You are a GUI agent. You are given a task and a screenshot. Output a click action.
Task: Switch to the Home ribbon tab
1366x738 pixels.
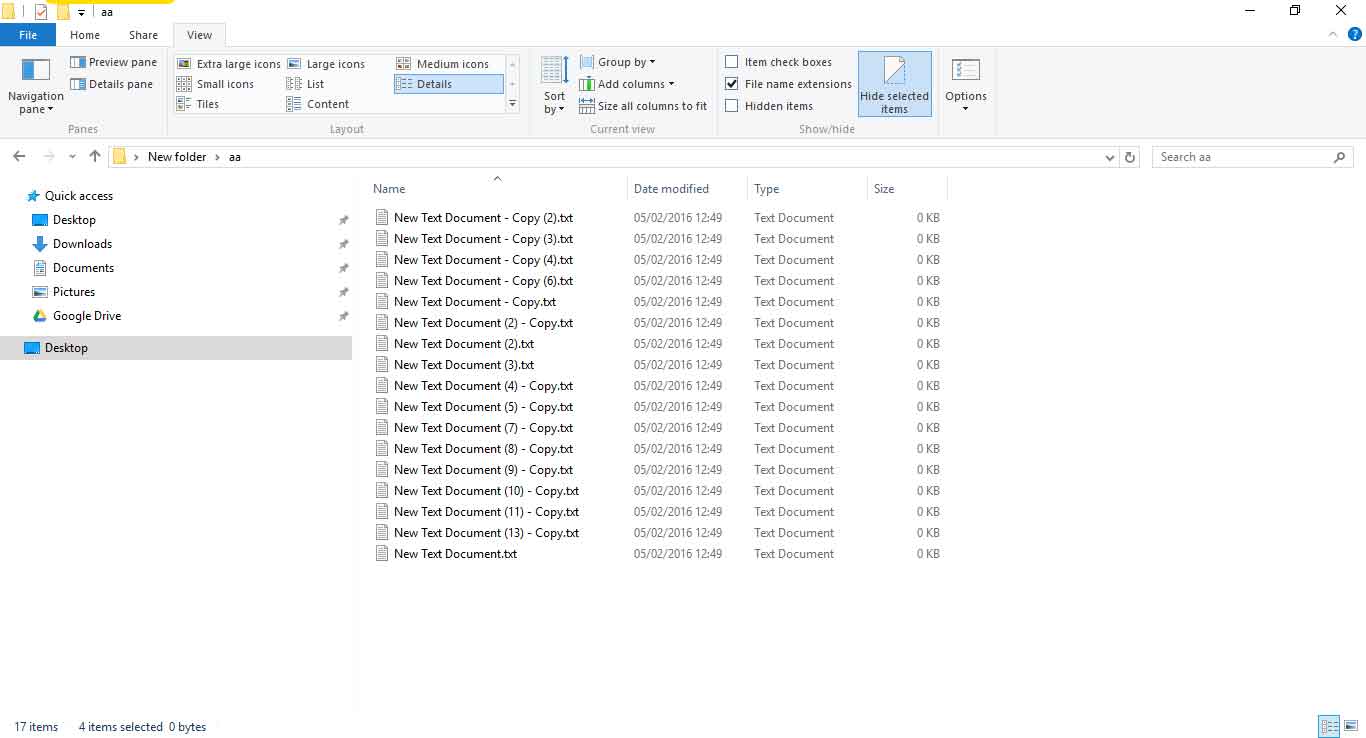[x=85, y=35]
